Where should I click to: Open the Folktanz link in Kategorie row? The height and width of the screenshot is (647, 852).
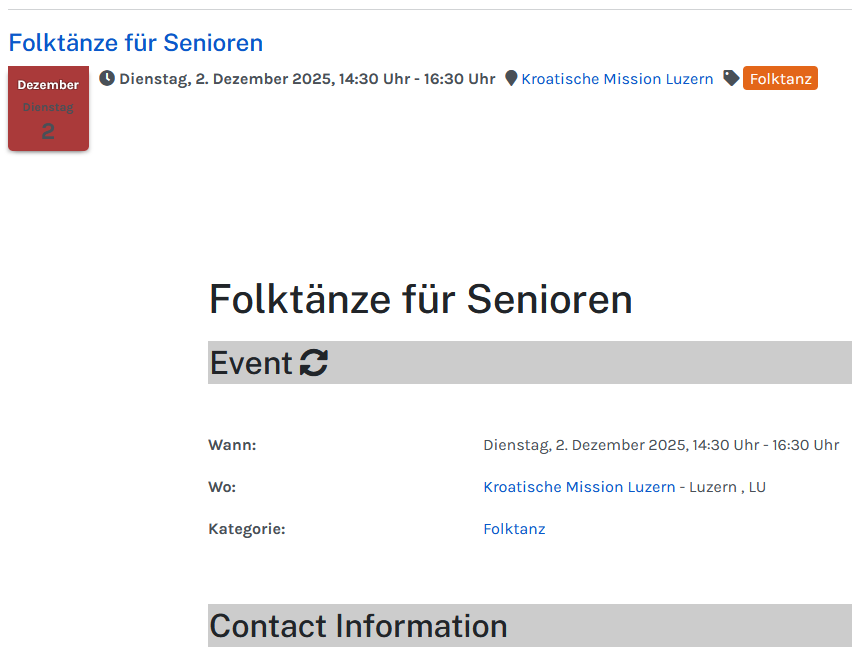click(x=514, y=529)
